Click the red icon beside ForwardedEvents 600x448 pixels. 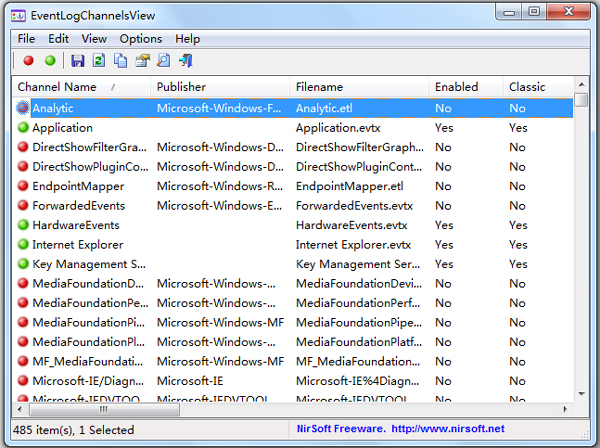pyautogui.click(x=23, y=205)
